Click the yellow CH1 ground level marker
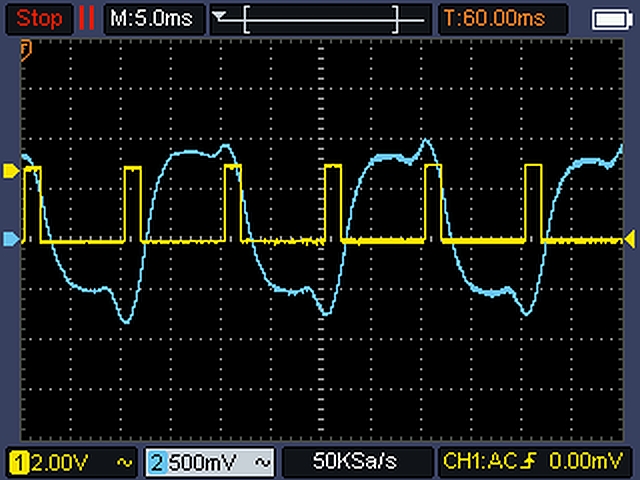 point(11,171)
